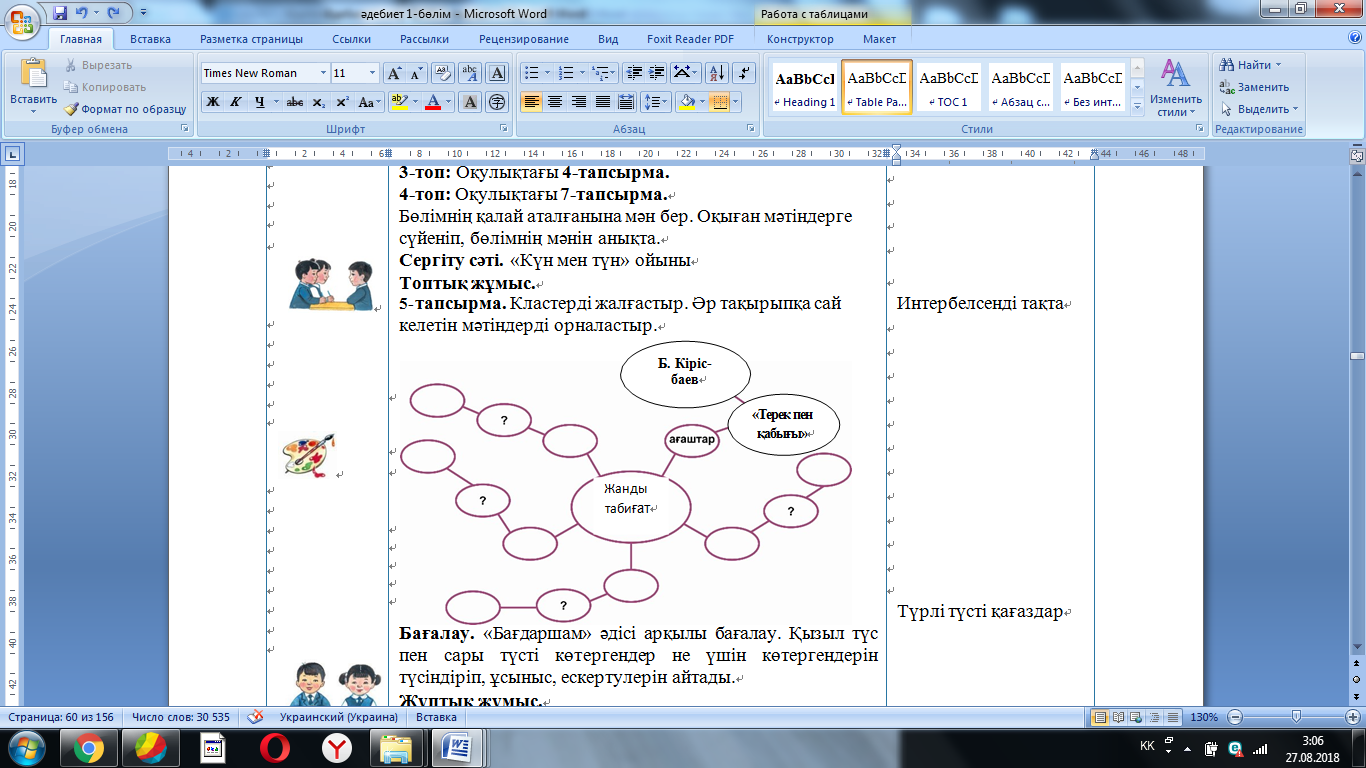The image size is (1366, 768).
Task: Apply the red font color
Action: pyautogui.click(x=432, y=102)
